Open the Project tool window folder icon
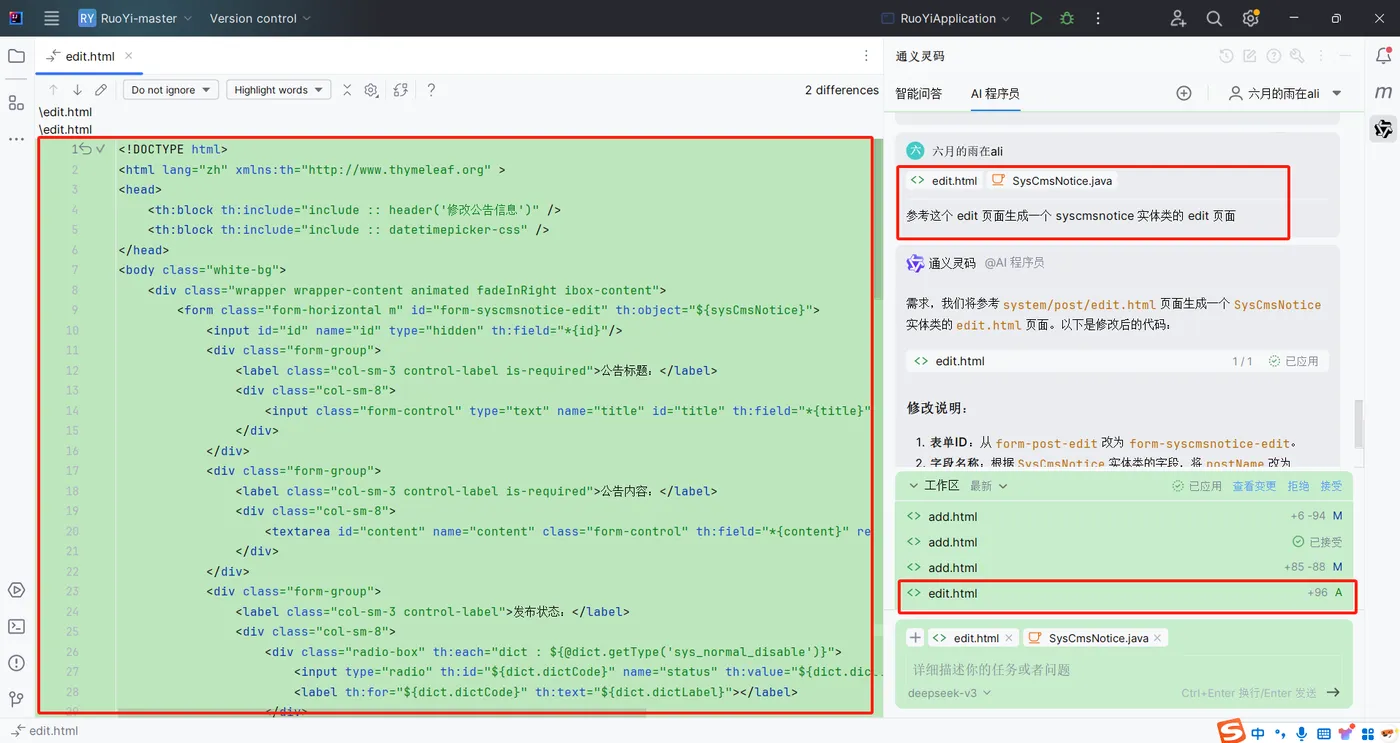1400x743 pixels. pos(16,56)
